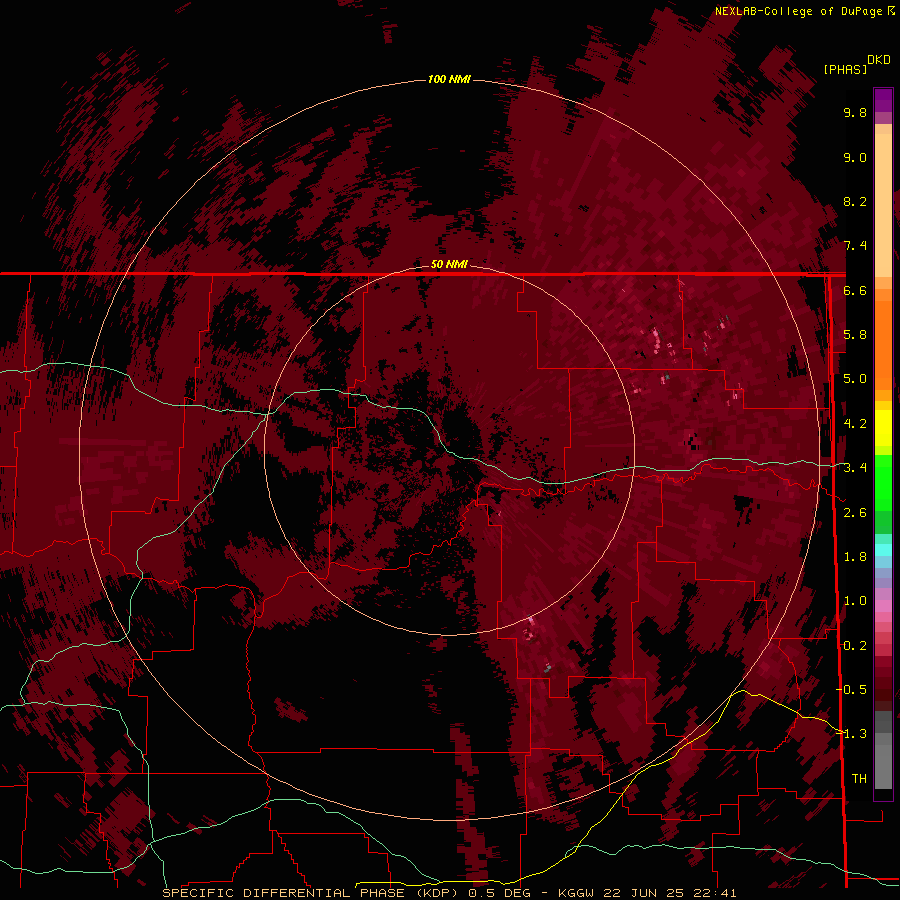Click the 7.4 scale value

[855, 246]
